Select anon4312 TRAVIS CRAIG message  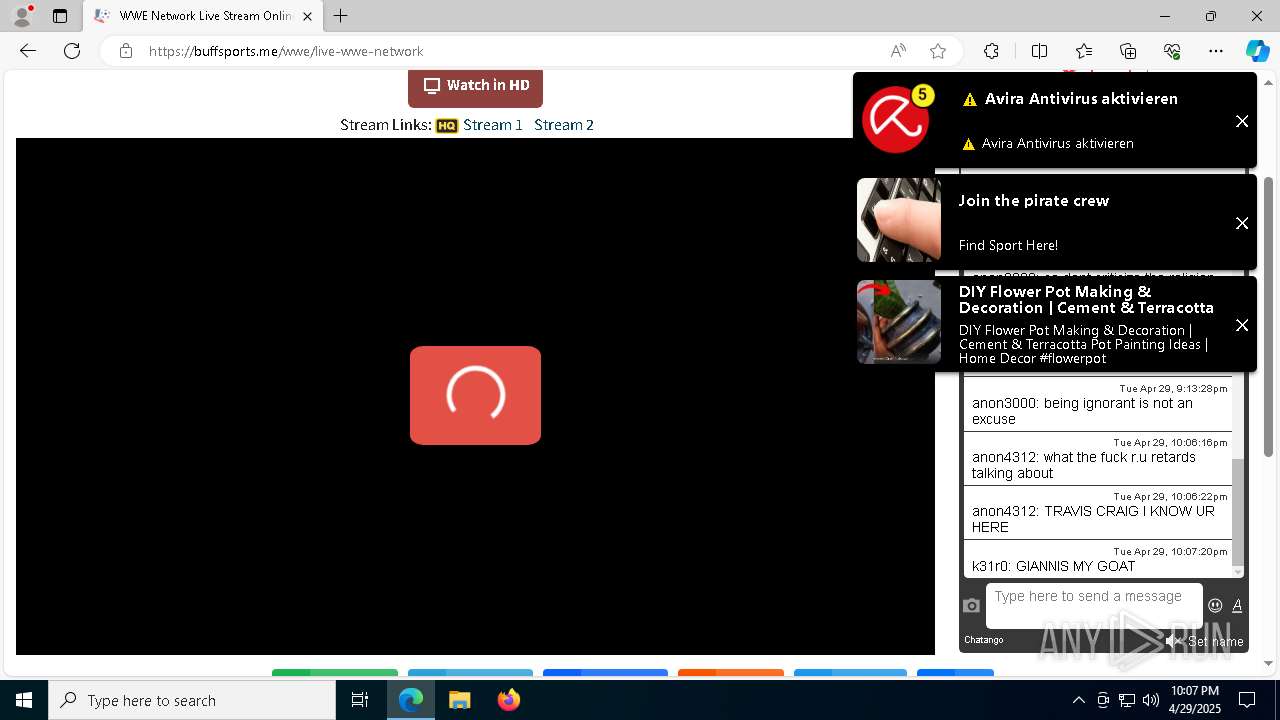click(x=1098, y=513)
